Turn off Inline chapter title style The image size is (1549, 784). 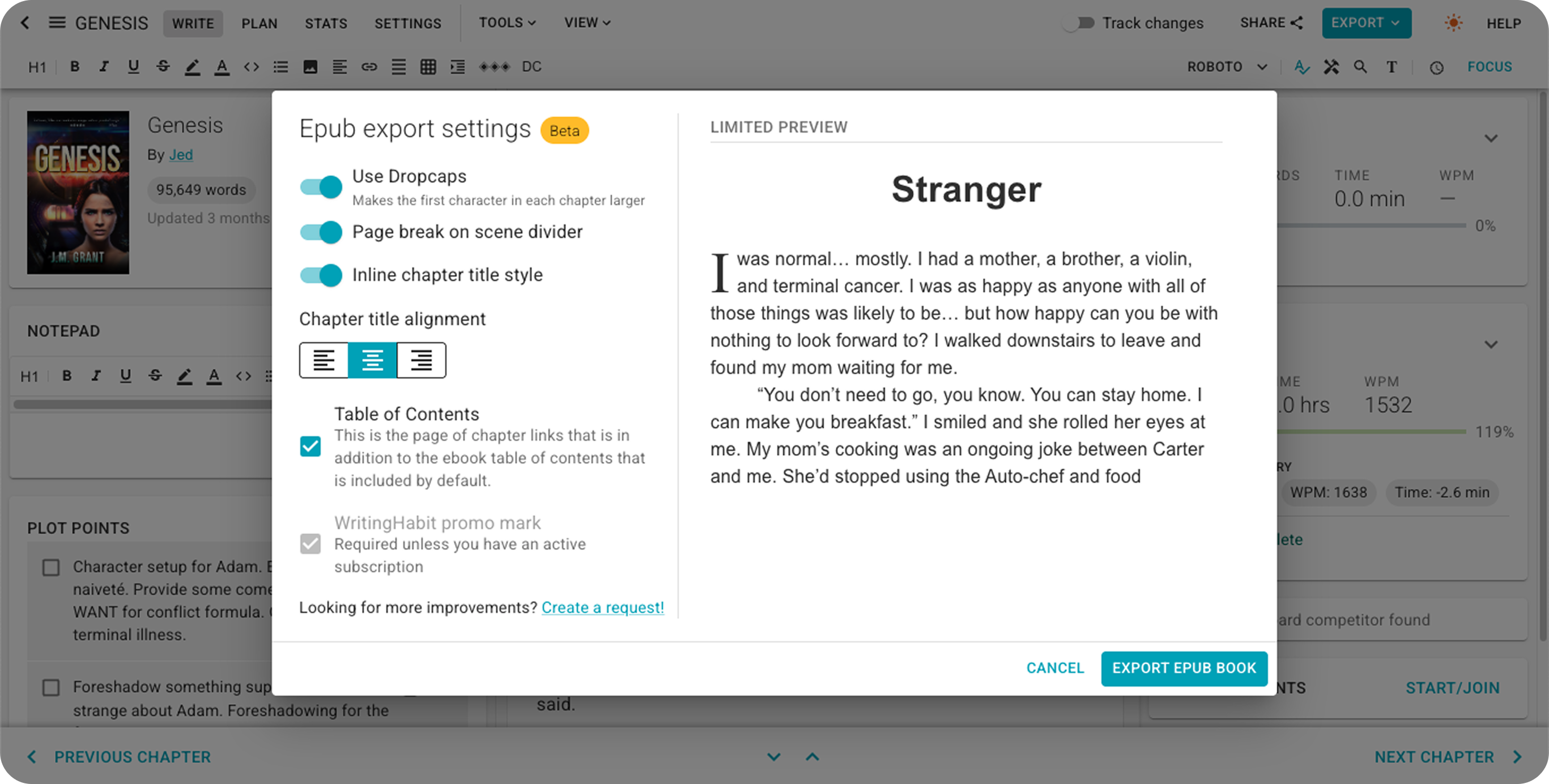[x=321, y=275]
